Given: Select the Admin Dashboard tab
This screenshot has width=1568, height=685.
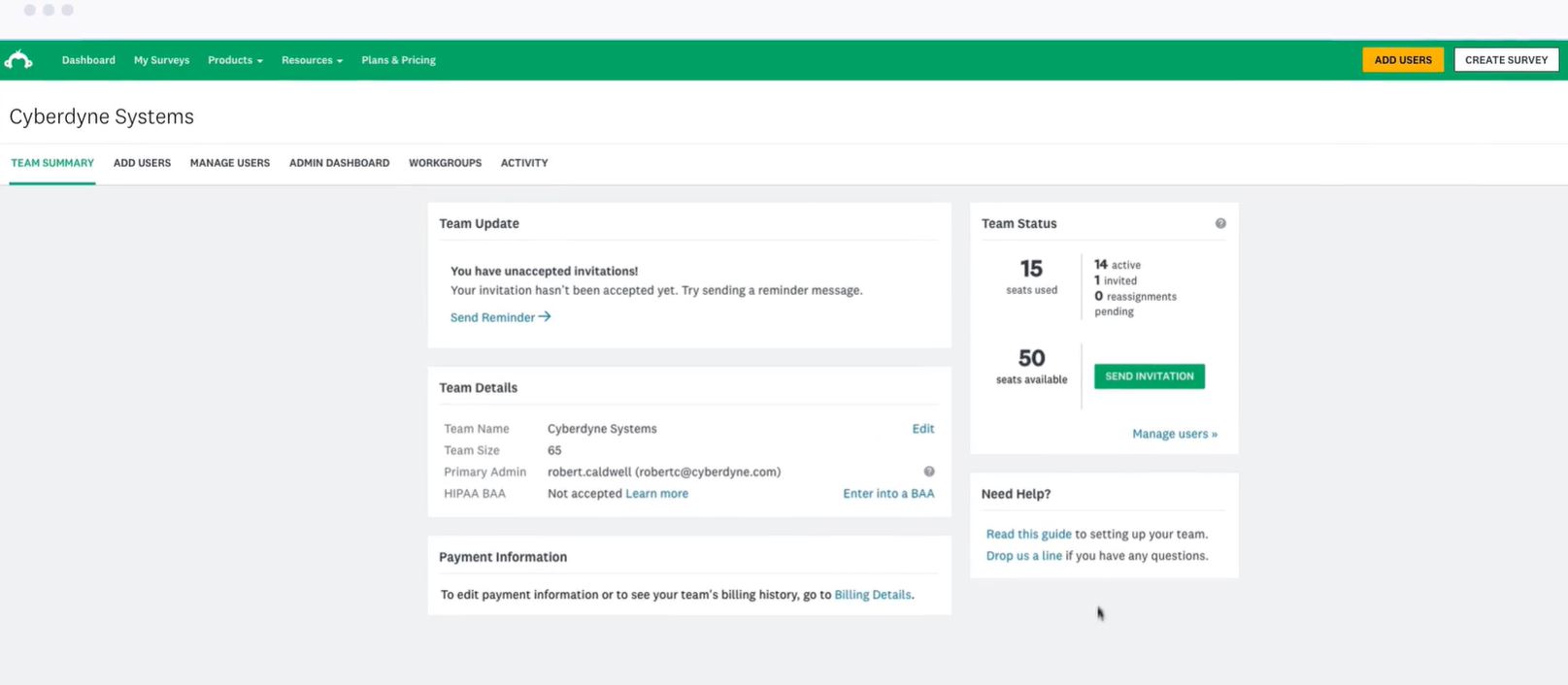Looking at the screenshot, I should point(339,163).
